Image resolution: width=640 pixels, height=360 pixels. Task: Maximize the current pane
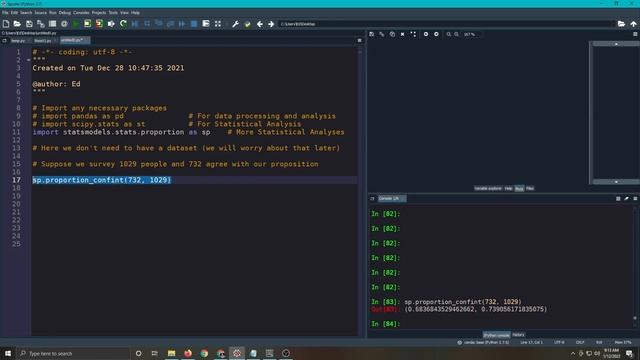coord(218,24)
